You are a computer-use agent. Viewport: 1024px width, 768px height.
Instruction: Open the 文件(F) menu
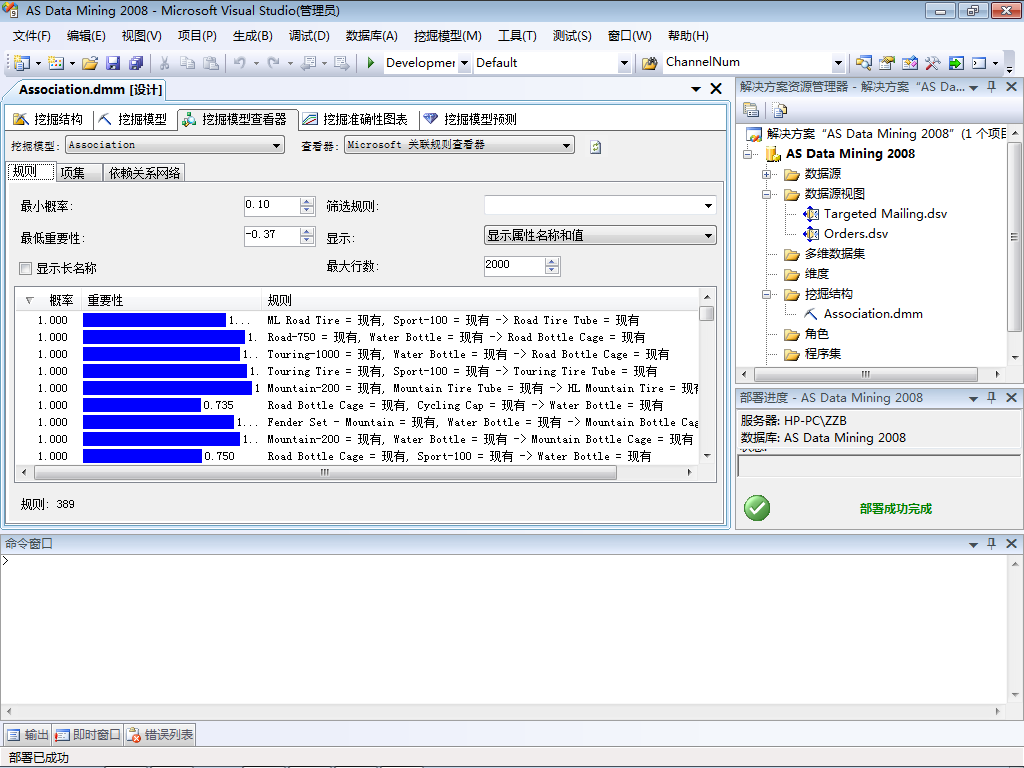click(x=31, y=36)
